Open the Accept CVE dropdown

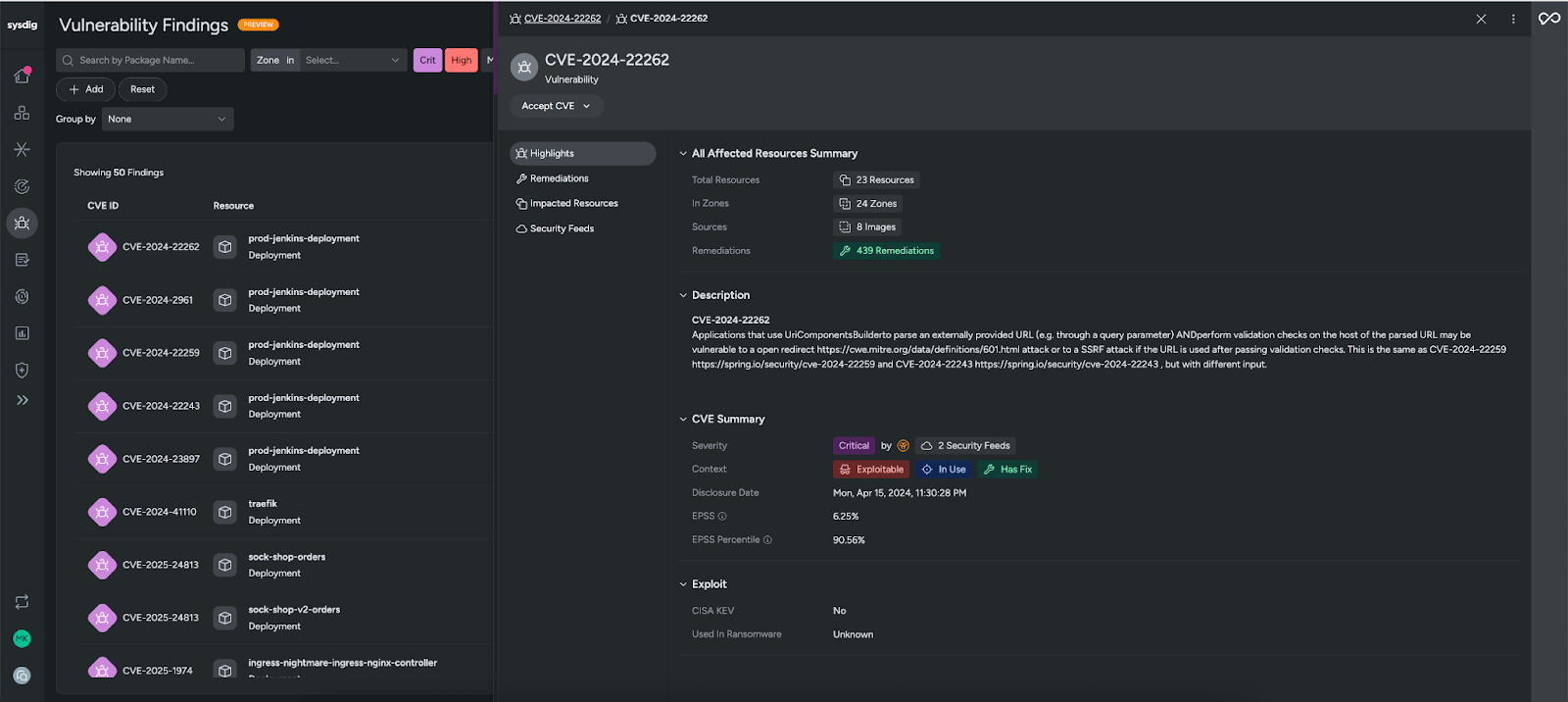pyautogui.click(x=556, y=106)
